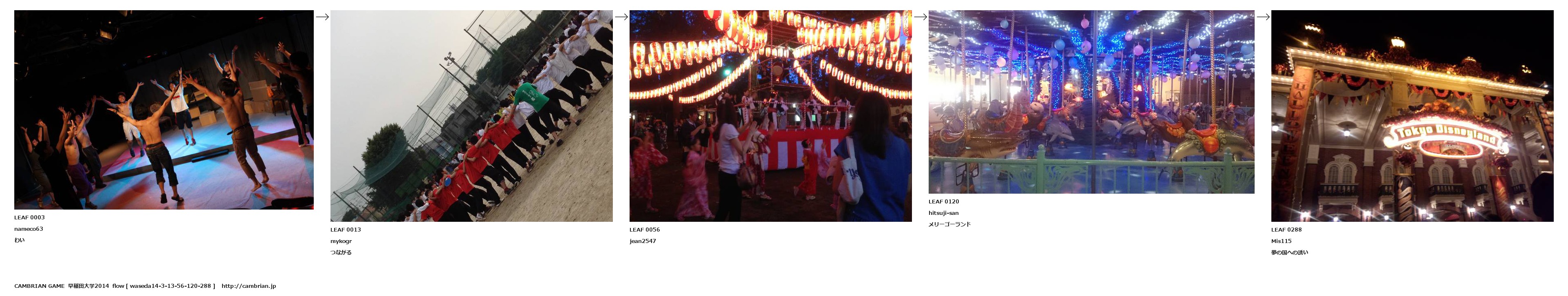Click the username nameco63
Image resolution: width=1568 pixels, height=296 pixels.
(x=29, y=229)
